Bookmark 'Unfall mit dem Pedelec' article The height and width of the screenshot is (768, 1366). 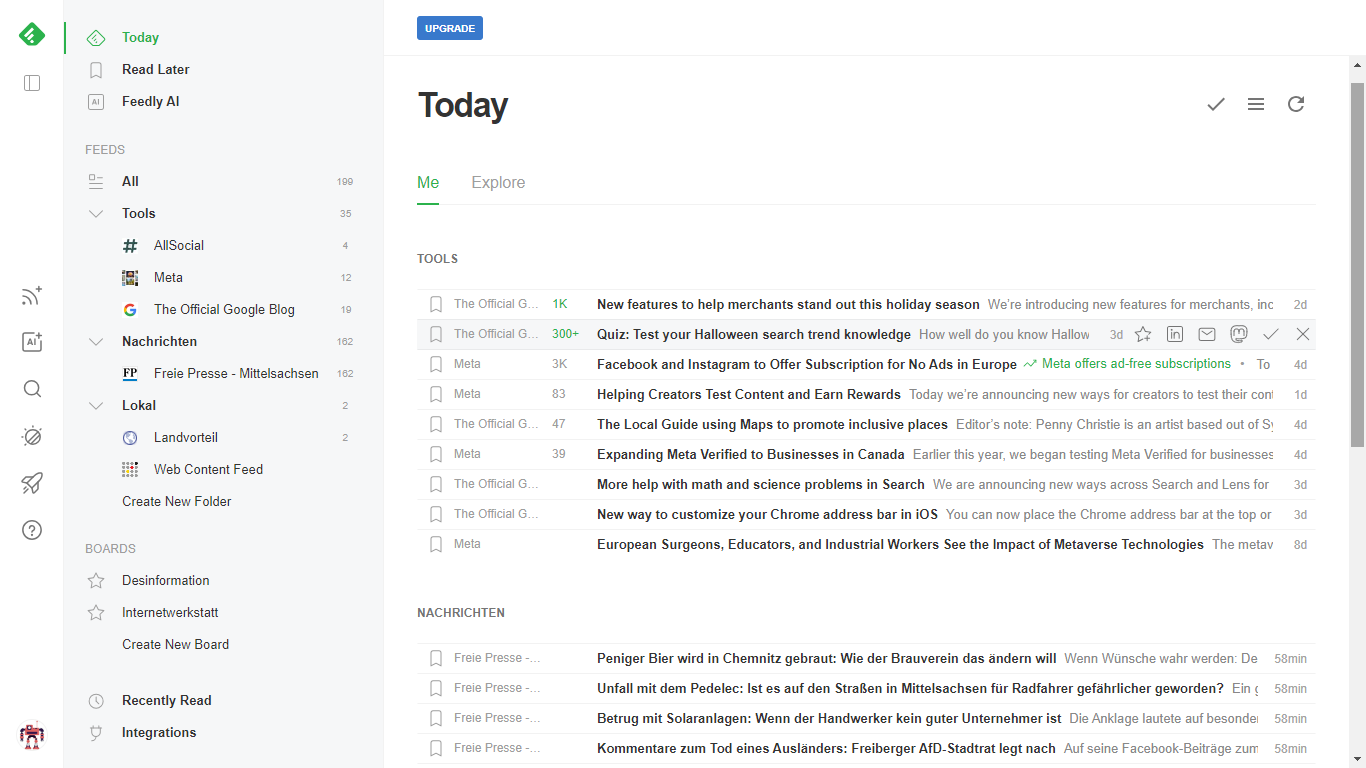(x=436, y=688)
